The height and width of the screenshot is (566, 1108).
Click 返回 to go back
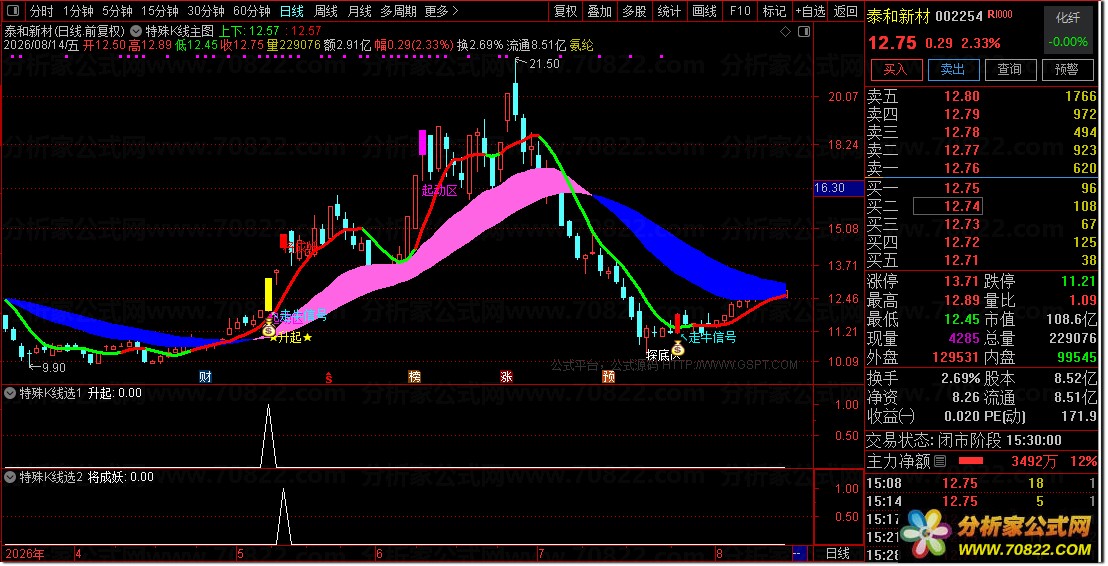tap(845, 11)
